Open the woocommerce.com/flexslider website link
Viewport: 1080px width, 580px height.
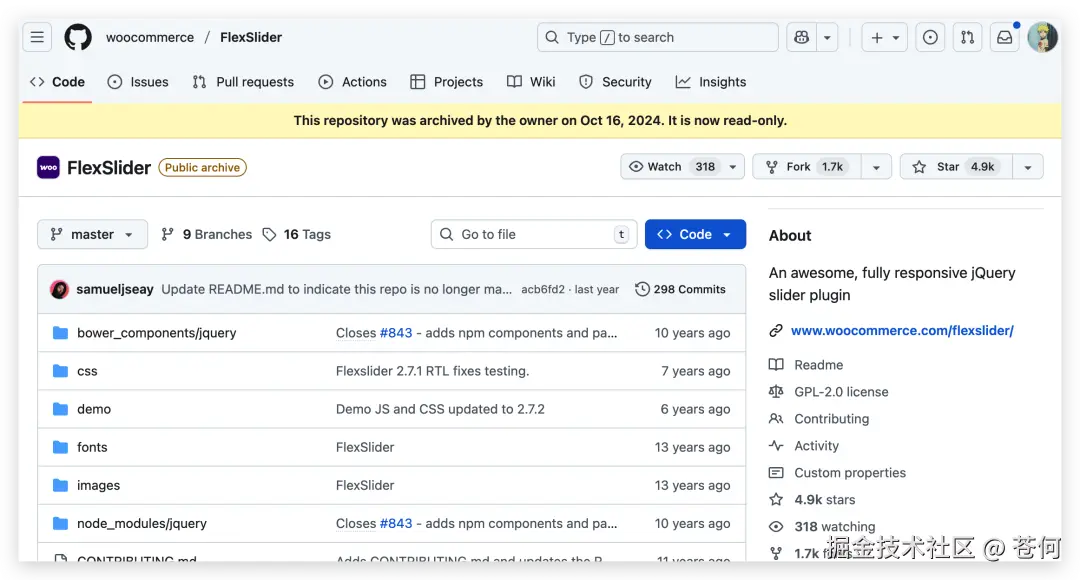pyautogui.click(x=901, y=330)
